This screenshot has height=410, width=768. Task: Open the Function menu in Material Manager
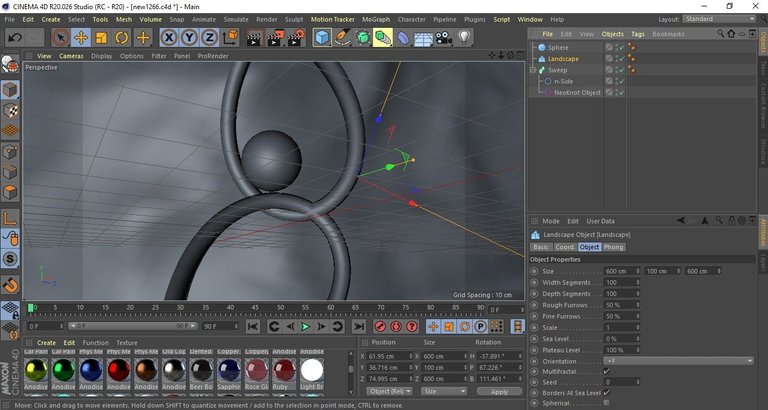click(x=96, y=343)
